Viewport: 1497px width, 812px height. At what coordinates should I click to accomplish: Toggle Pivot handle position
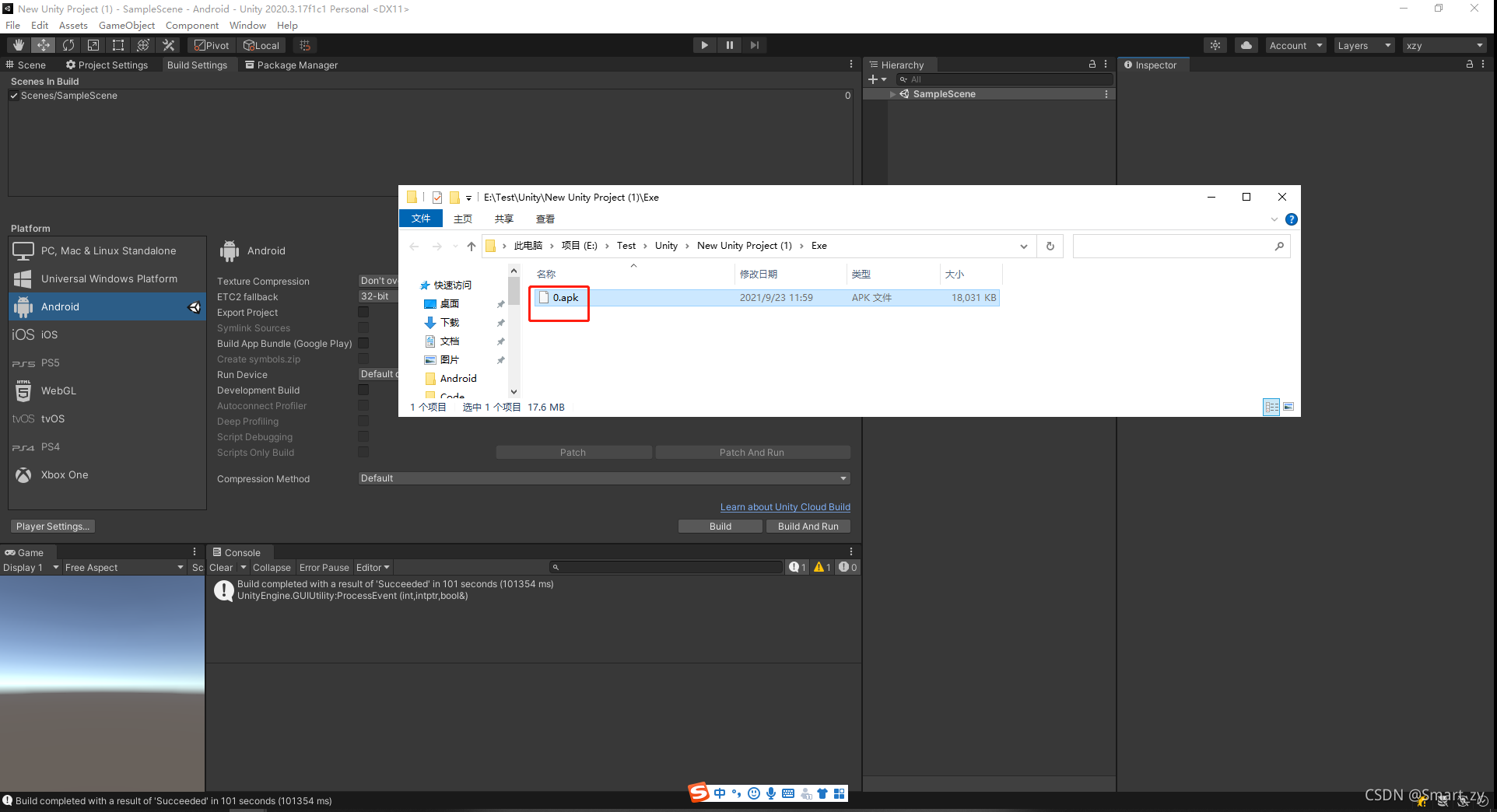point(212,45)
